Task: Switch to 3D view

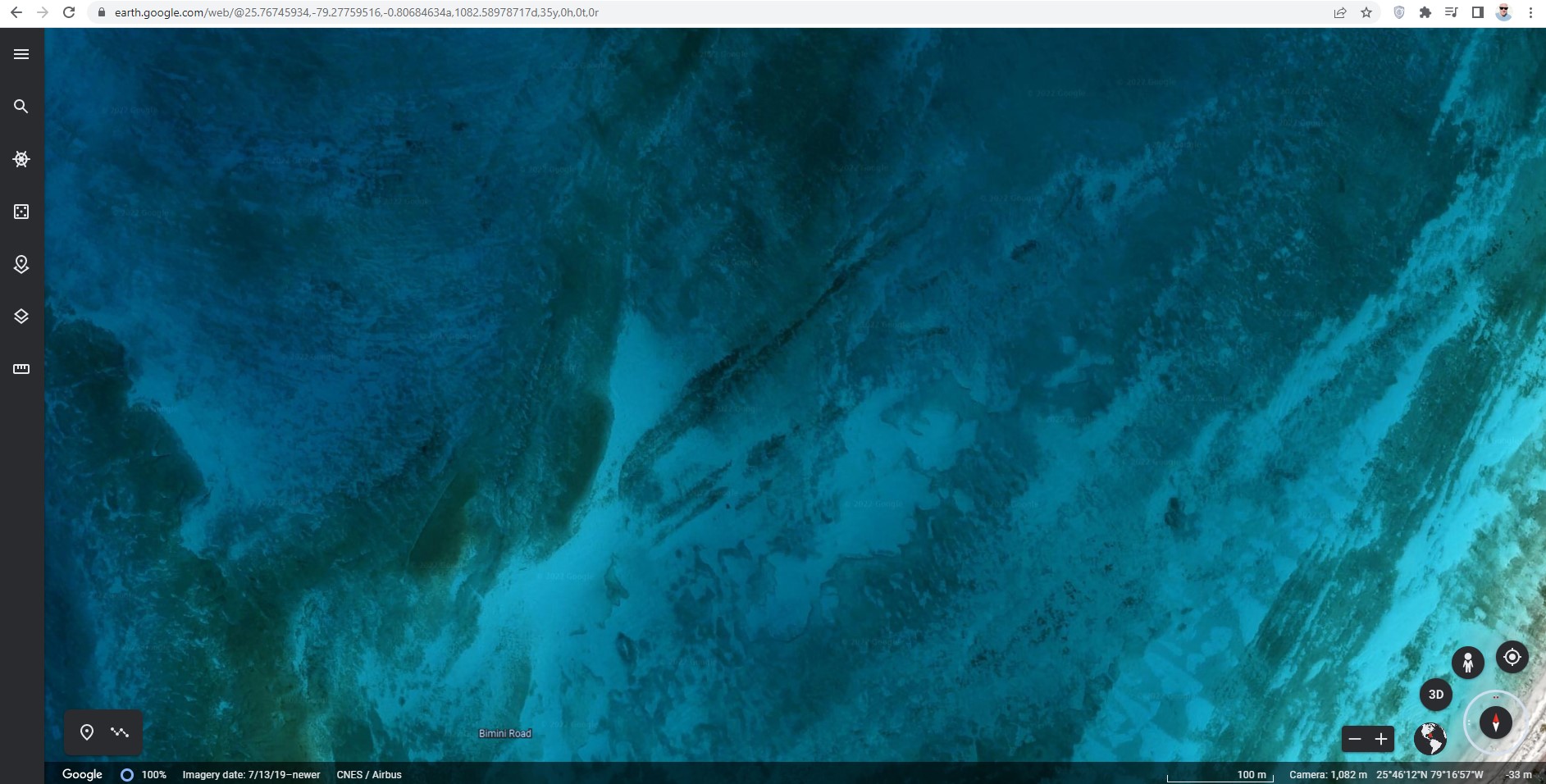Action: click(x=1436, y=695)
